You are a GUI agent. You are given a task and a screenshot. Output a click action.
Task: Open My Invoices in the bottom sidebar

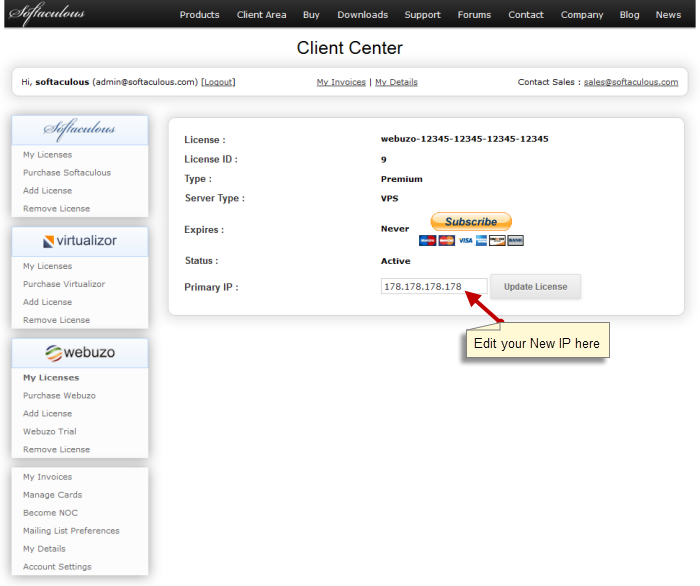pyautogui.click(x=47, y=477)
